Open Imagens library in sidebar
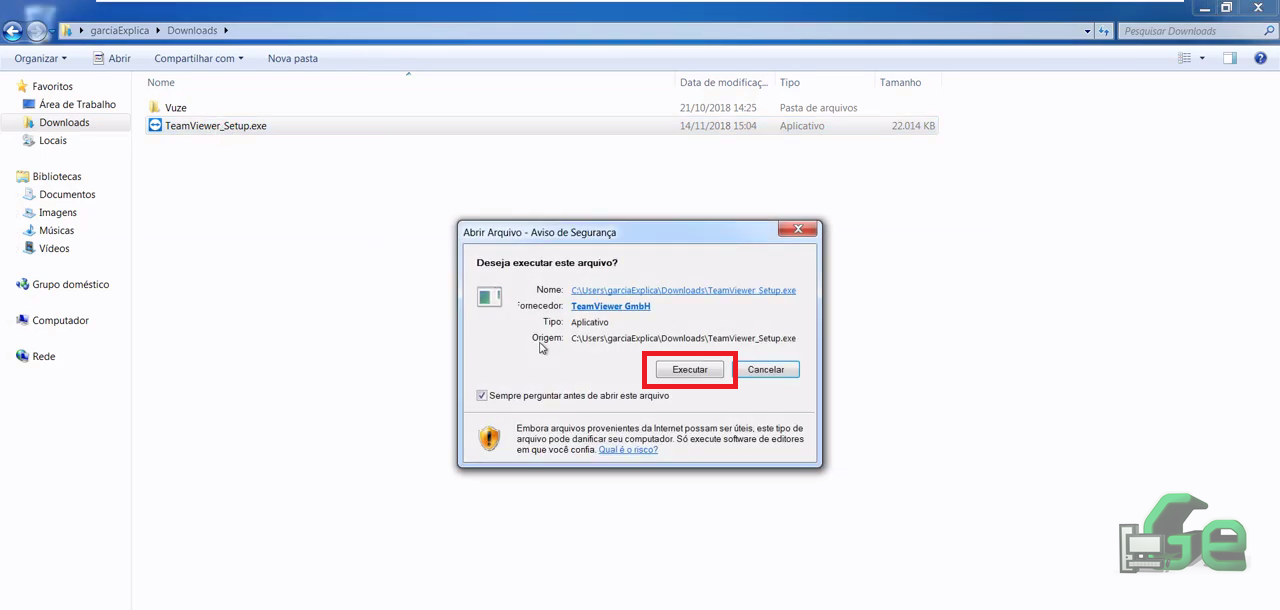1280x610 pixels. pyautogui.click(x=50, y=212)
